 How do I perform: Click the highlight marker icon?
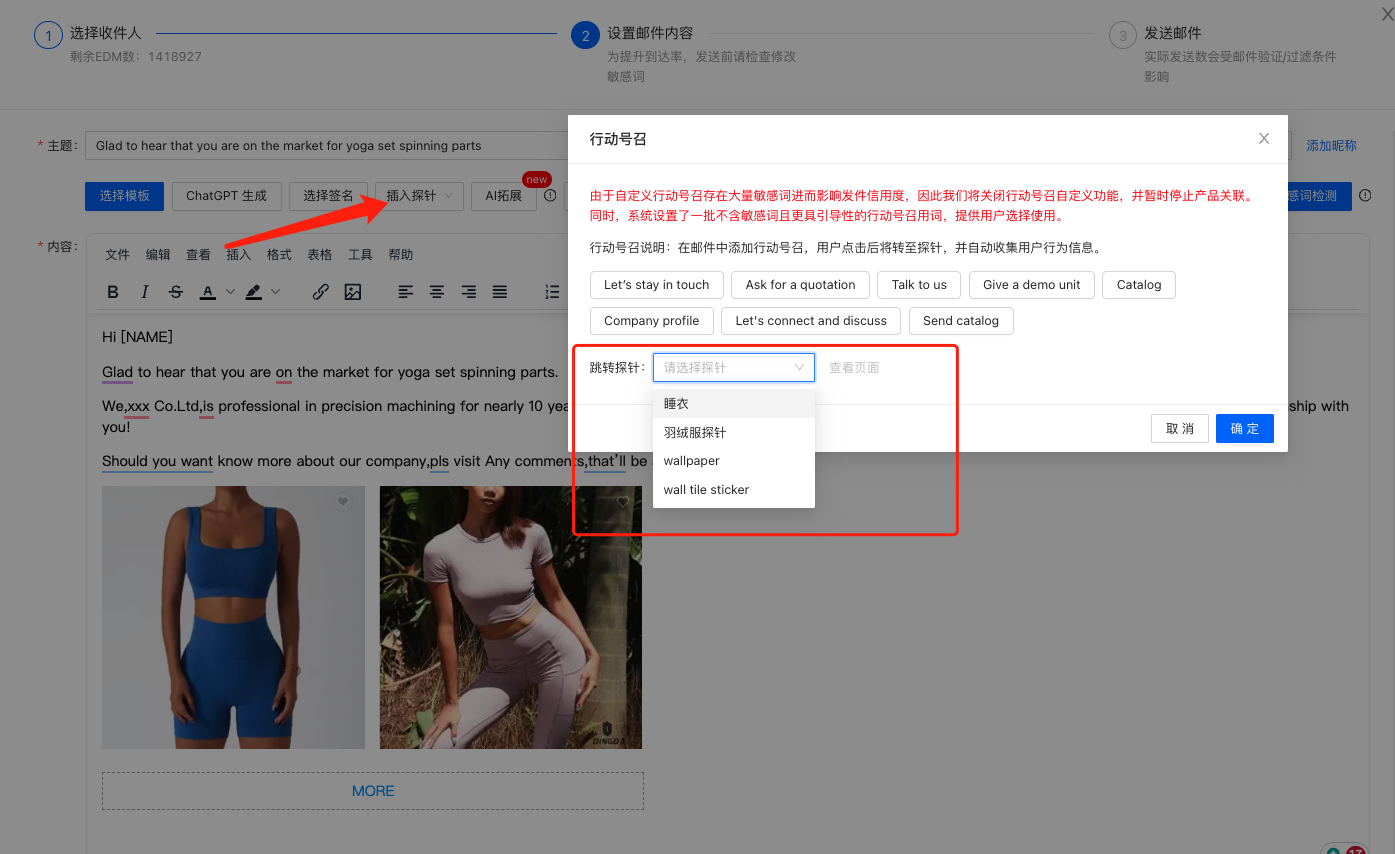[x=253, y=292]
